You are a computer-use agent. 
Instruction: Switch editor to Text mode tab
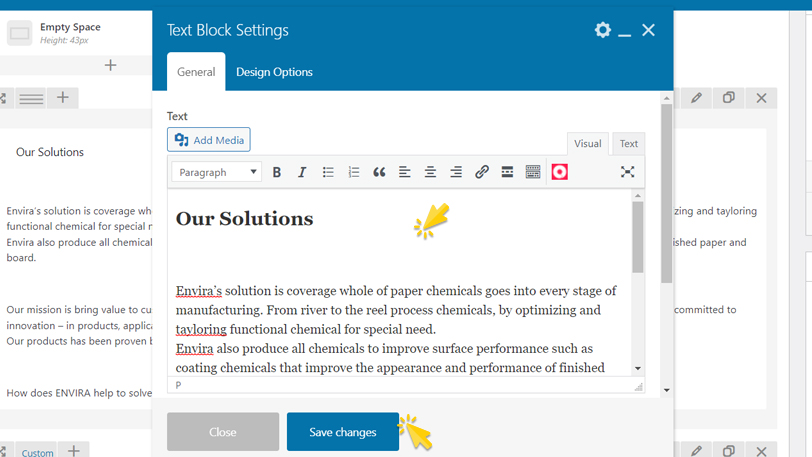click(628, 144)
